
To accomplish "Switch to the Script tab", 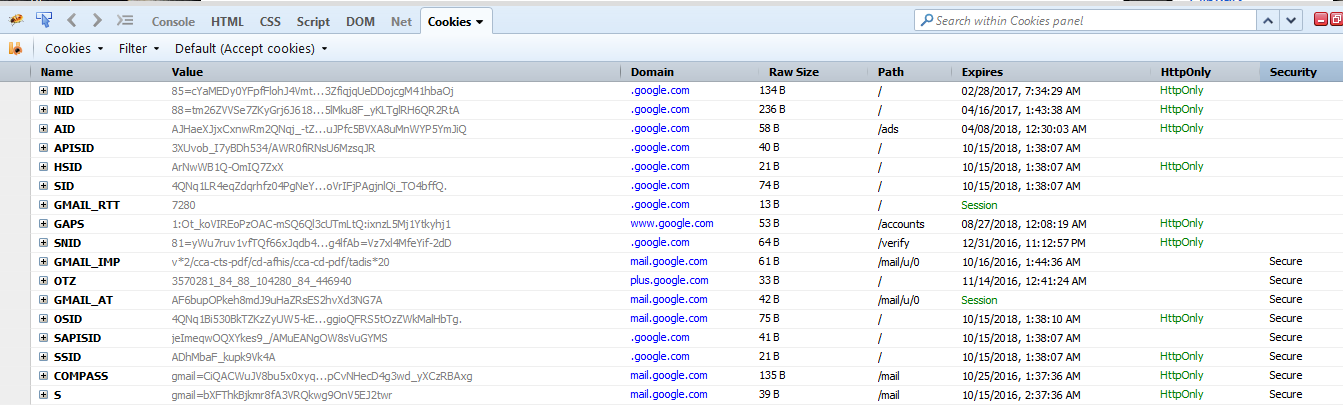I will coord(313,21).
